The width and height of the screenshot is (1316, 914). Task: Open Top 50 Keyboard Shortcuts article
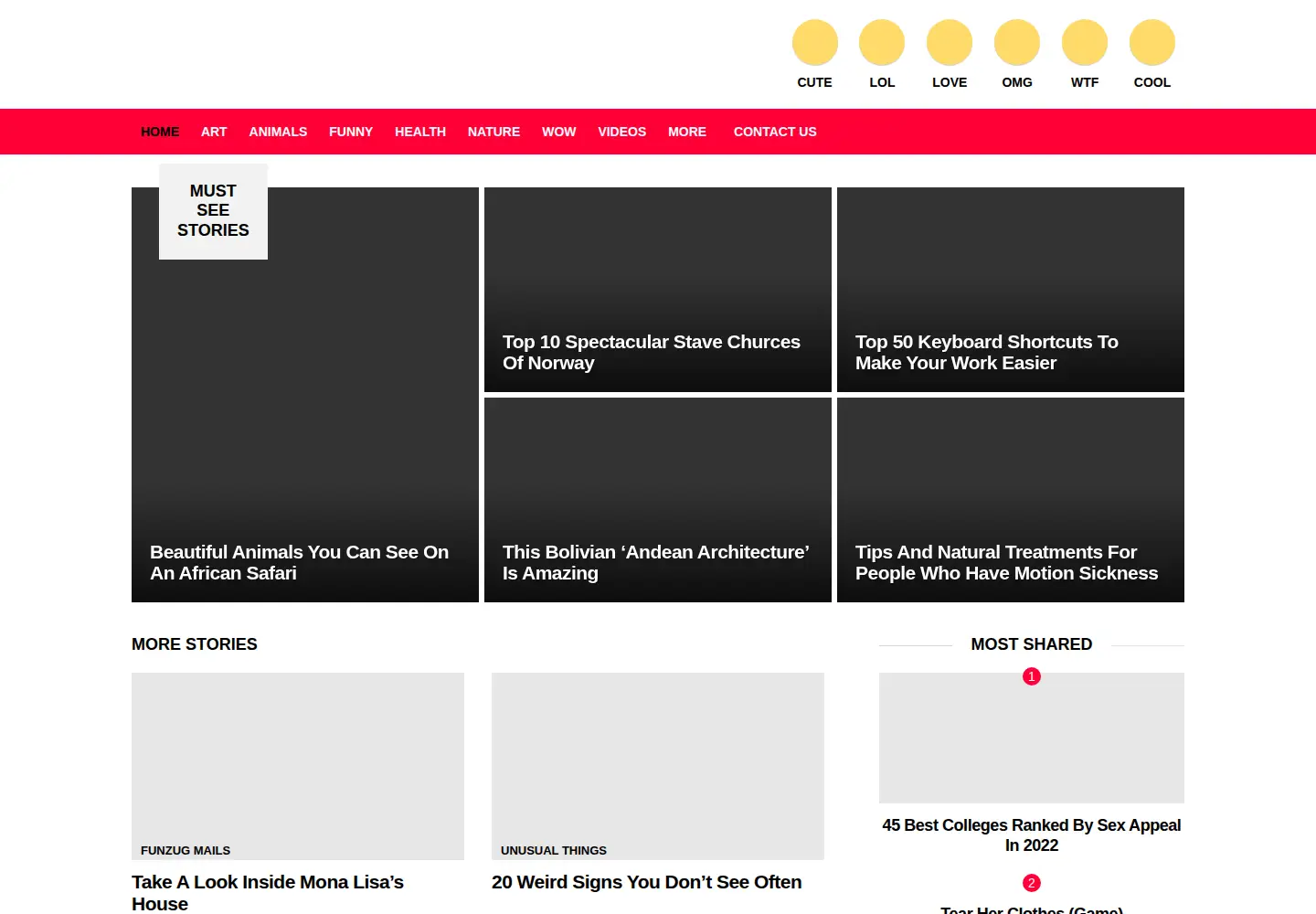[x=1011, y=290]
